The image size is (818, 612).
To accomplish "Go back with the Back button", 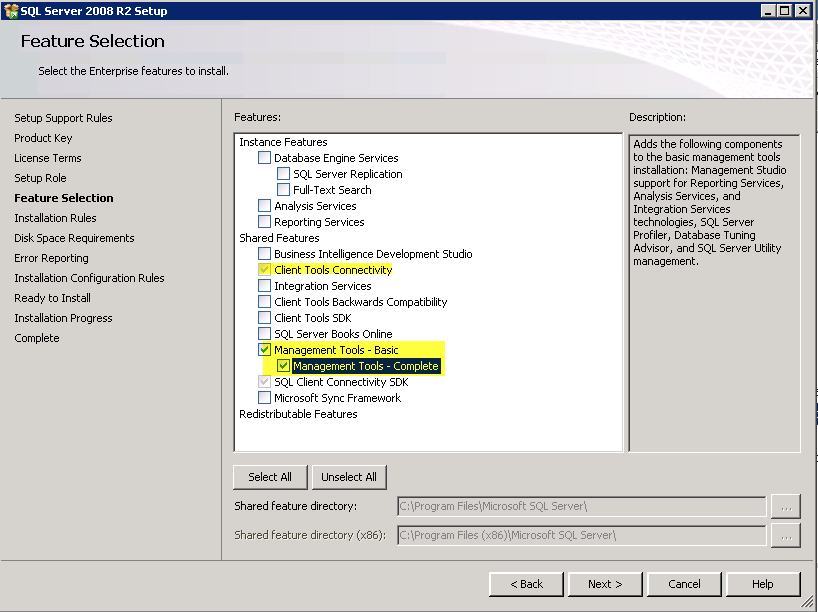I will click(526, 584).
